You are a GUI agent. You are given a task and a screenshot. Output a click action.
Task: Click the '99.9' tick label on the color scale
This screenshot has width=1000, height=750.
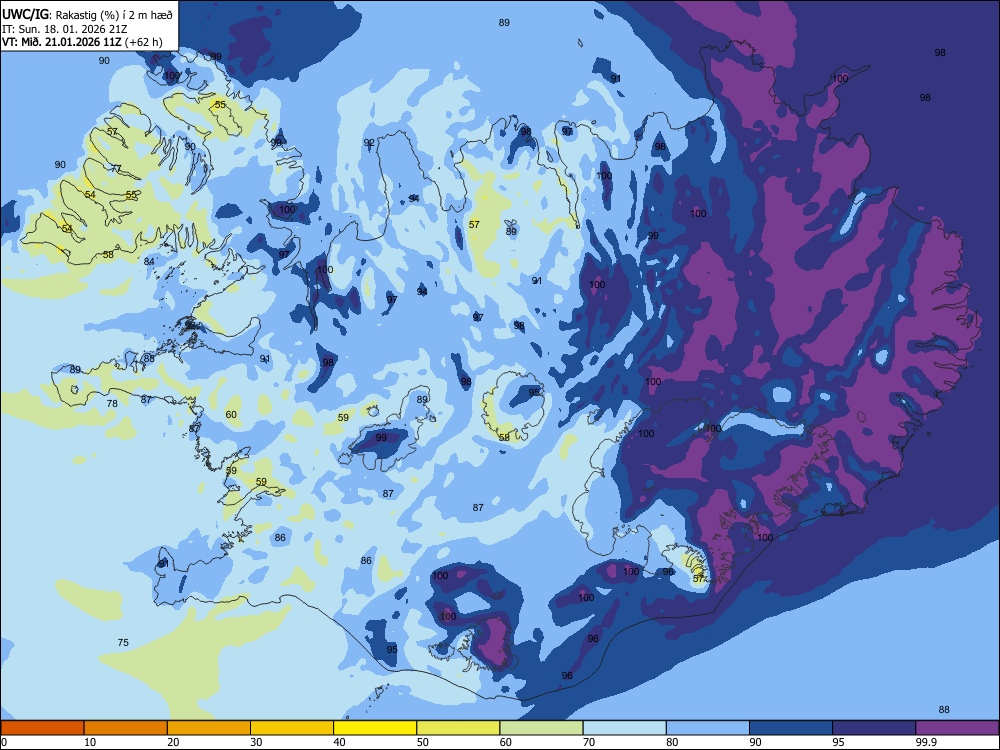tap(925, 742)
